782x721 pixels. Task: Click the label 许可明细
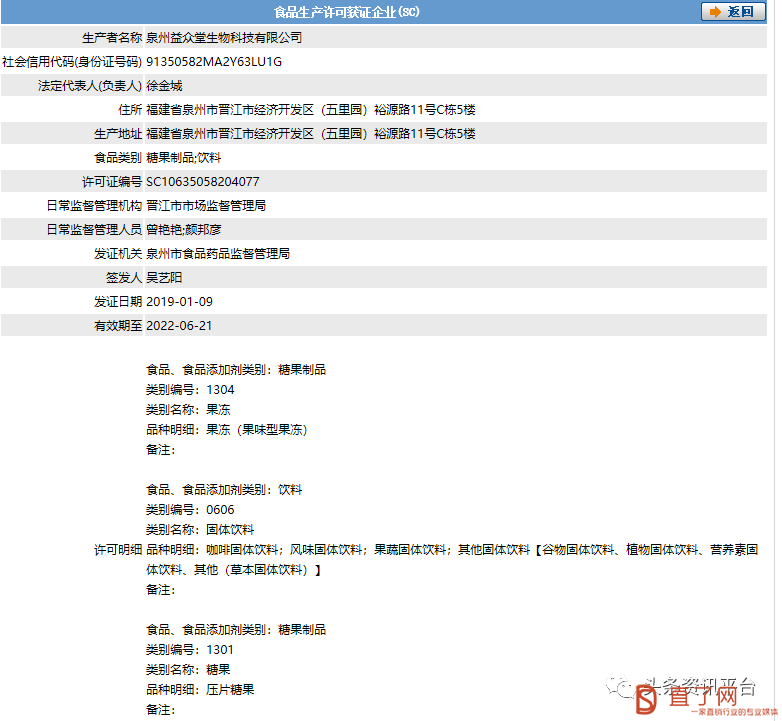[118, 549]
